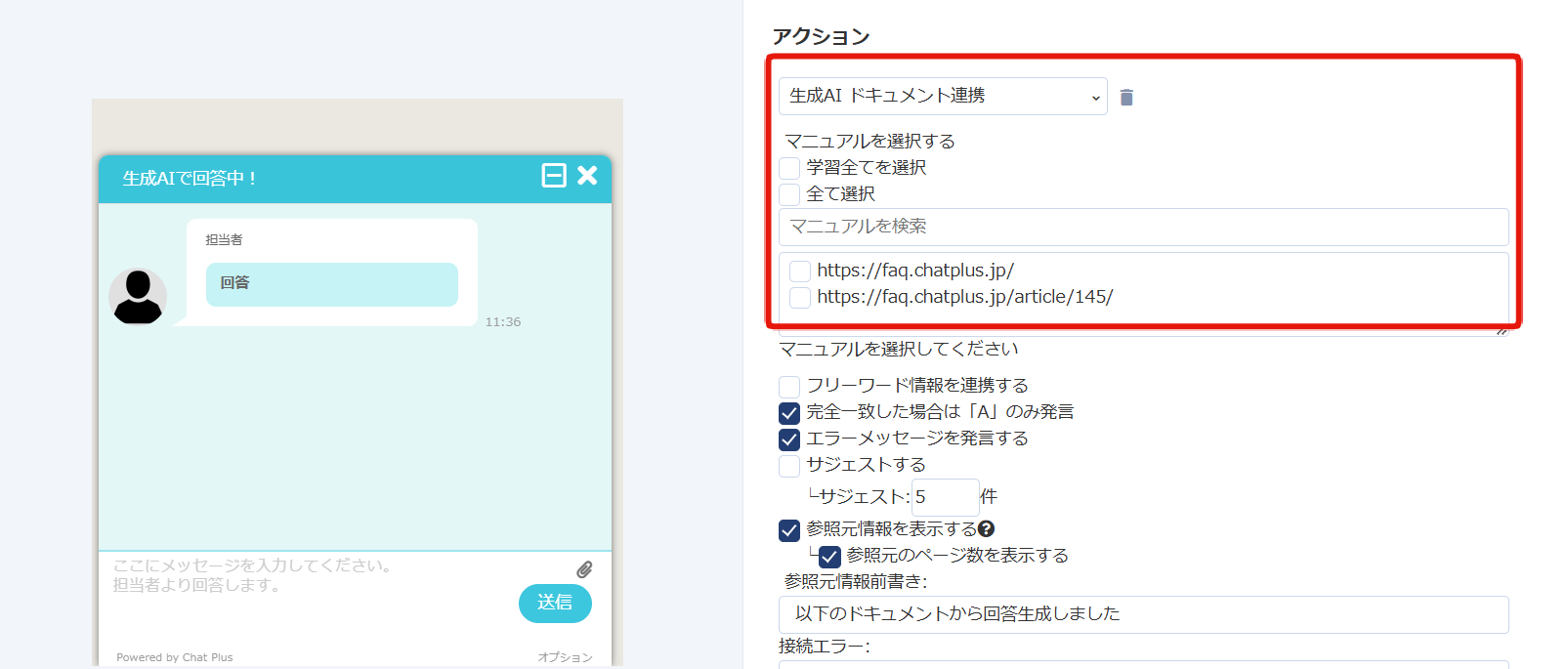Image resolution: width=1568 pixels, height=669 pixels.
Task: Click the 担当者 label in chat bubble
Action: pos(224,239)
